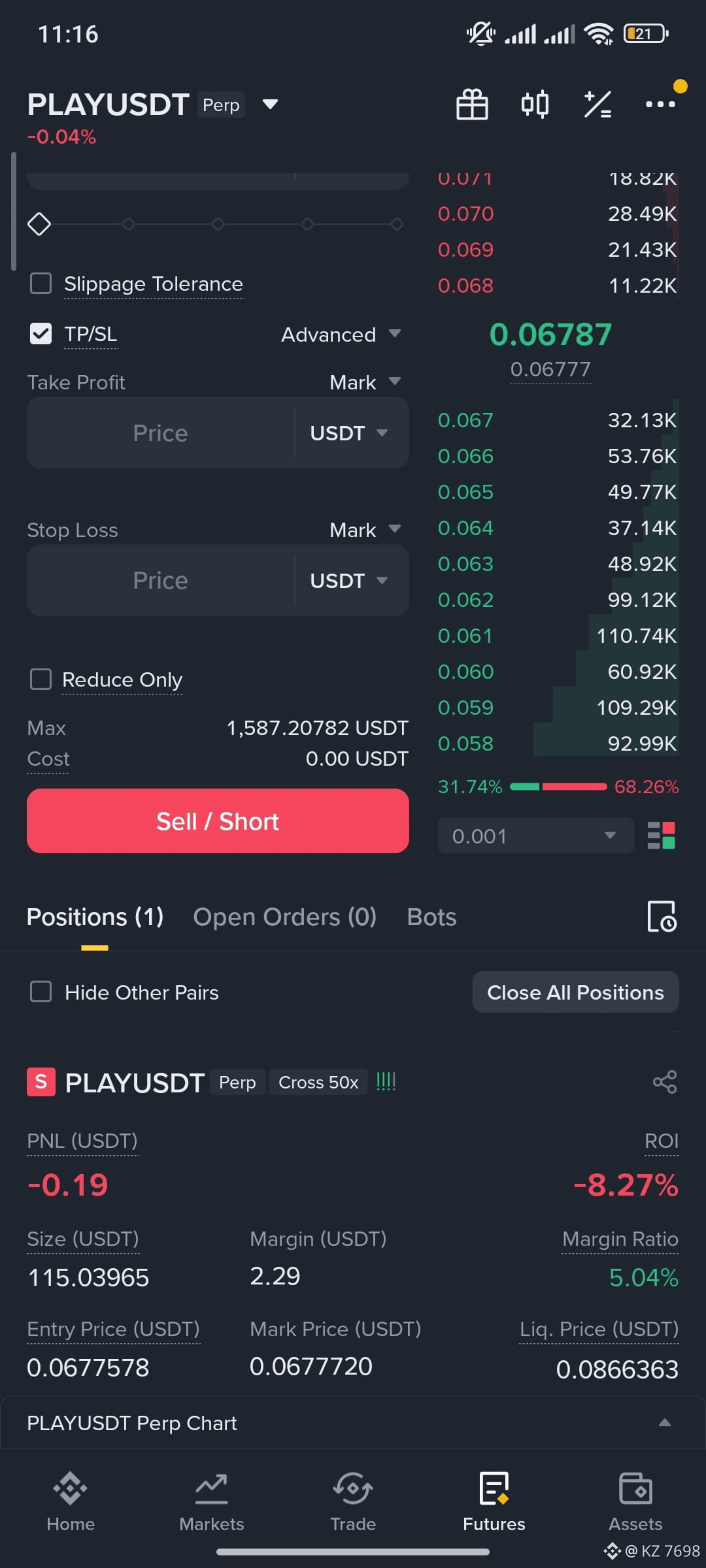Screen dimensions: 706x1568
Task: Open position history icon
Action: pos(662,917)
